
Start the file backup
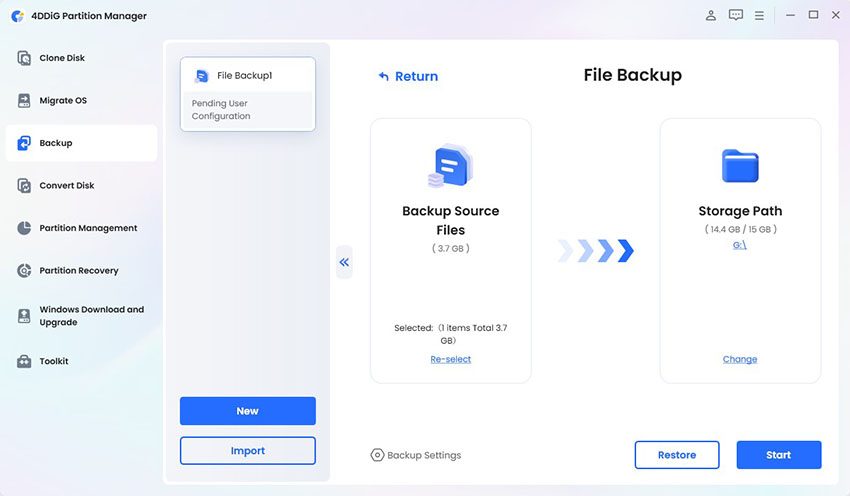click(778, 455)
